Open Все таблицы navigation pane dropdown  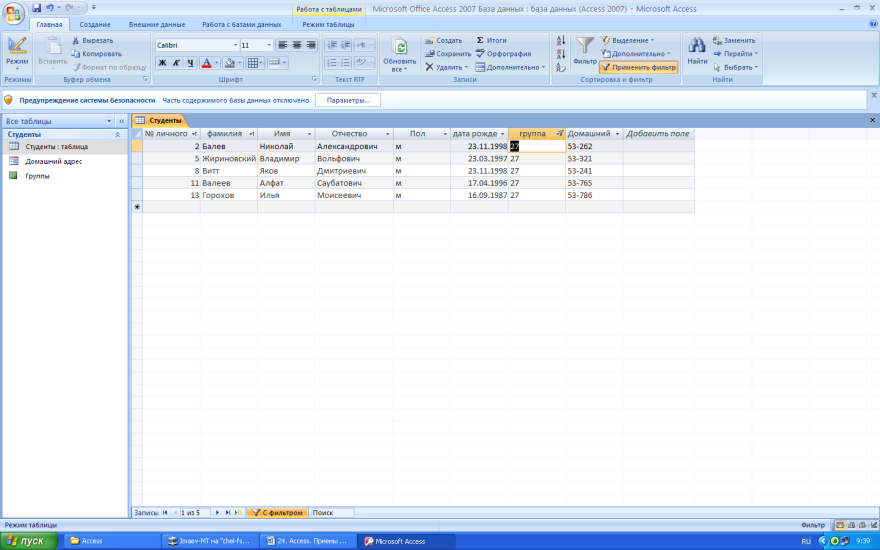pyautogui.click(x=109, y=121)
